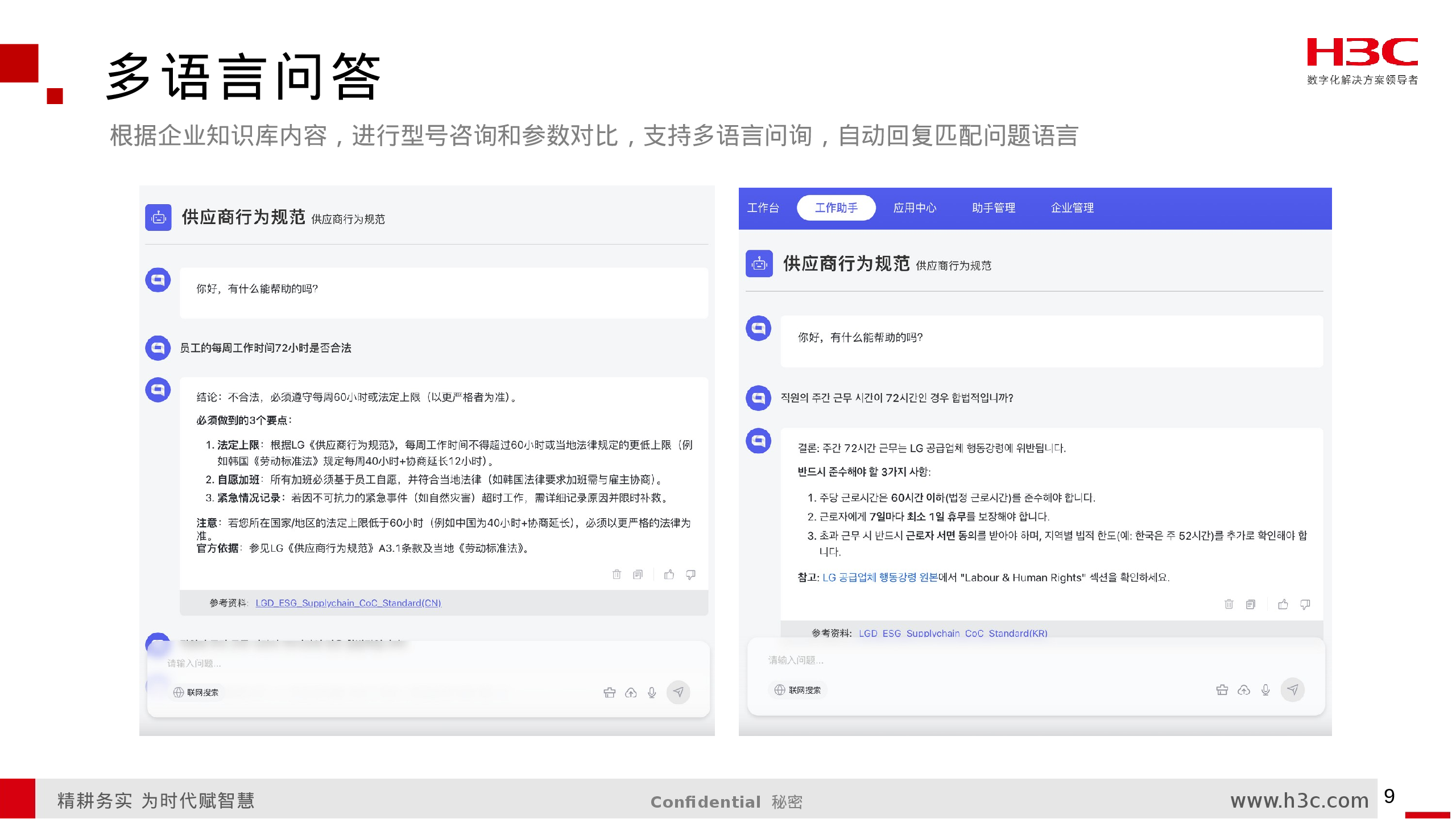The height and width of the screenshot is (819, 1456).
Task: Click cloud upload icon in right chat input
Action: tap(1244, 690)
